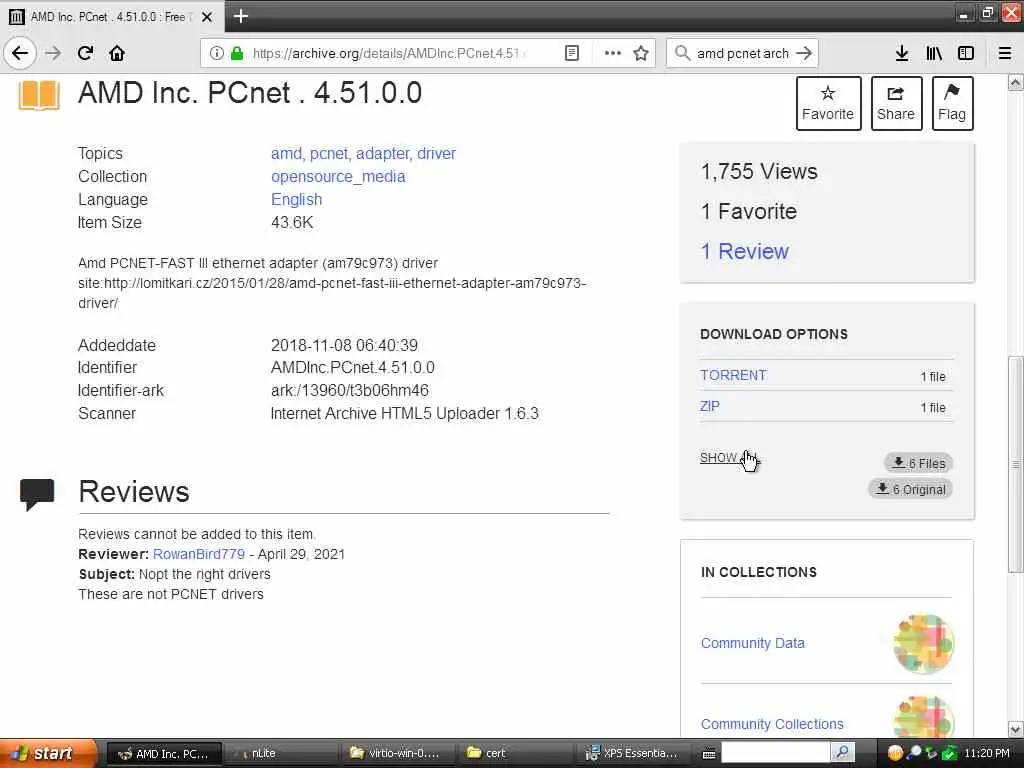Open reviewer RowanBird779 profile link

pos(199,554)
